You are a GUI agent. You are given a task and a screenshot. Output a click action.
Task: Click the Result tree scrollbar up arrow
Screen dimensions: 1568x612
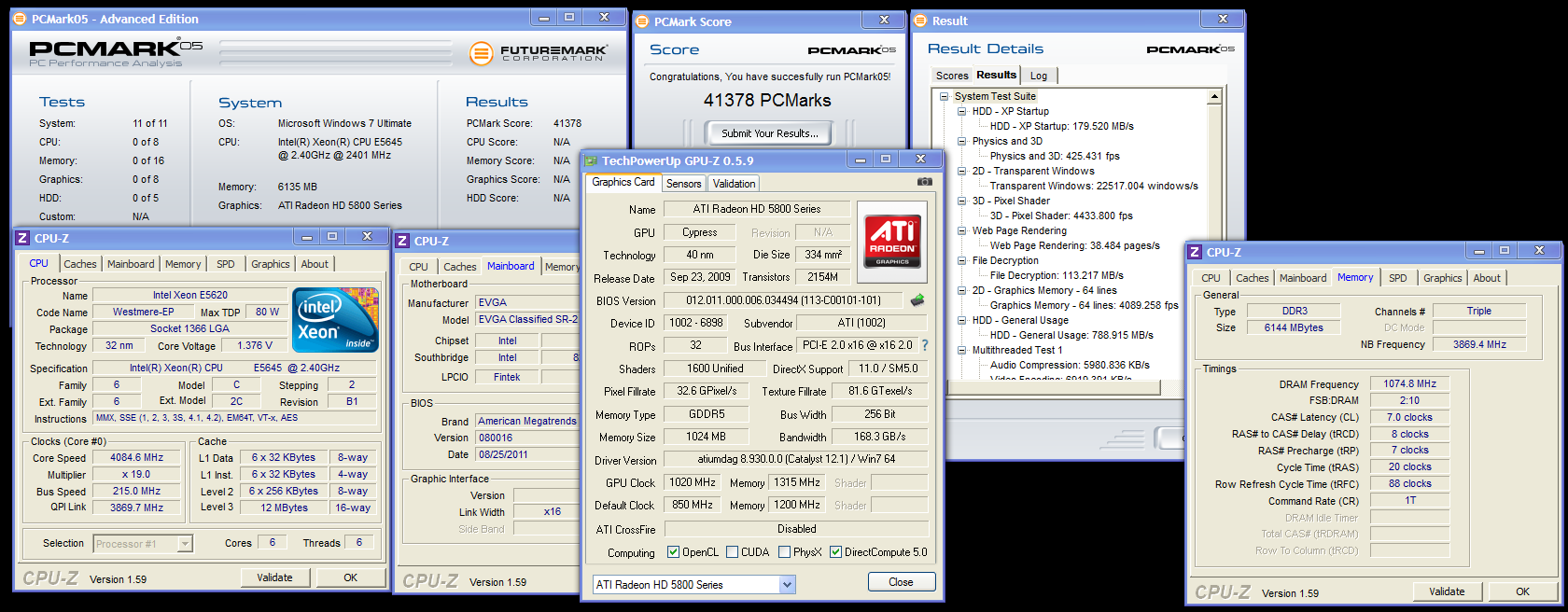click(1214, 96)
